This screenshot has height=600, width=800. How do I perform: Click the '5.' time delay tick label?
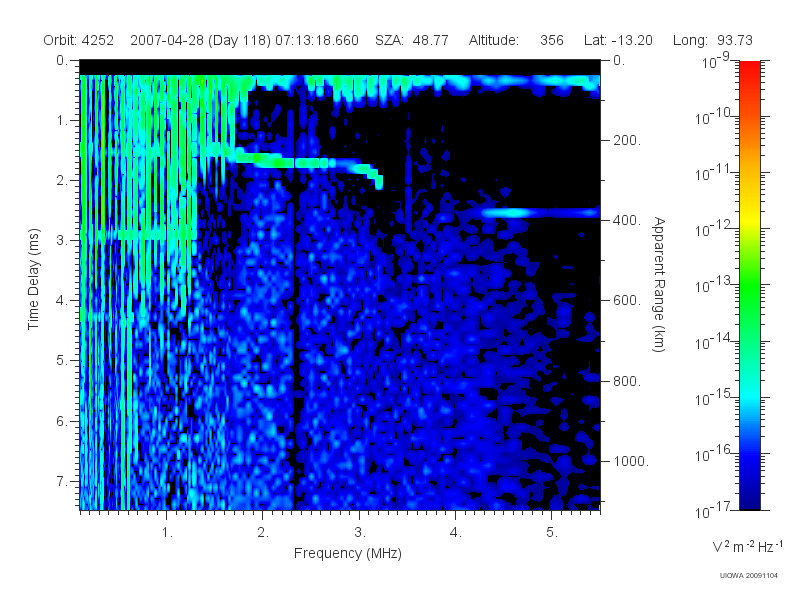point(62,361)
